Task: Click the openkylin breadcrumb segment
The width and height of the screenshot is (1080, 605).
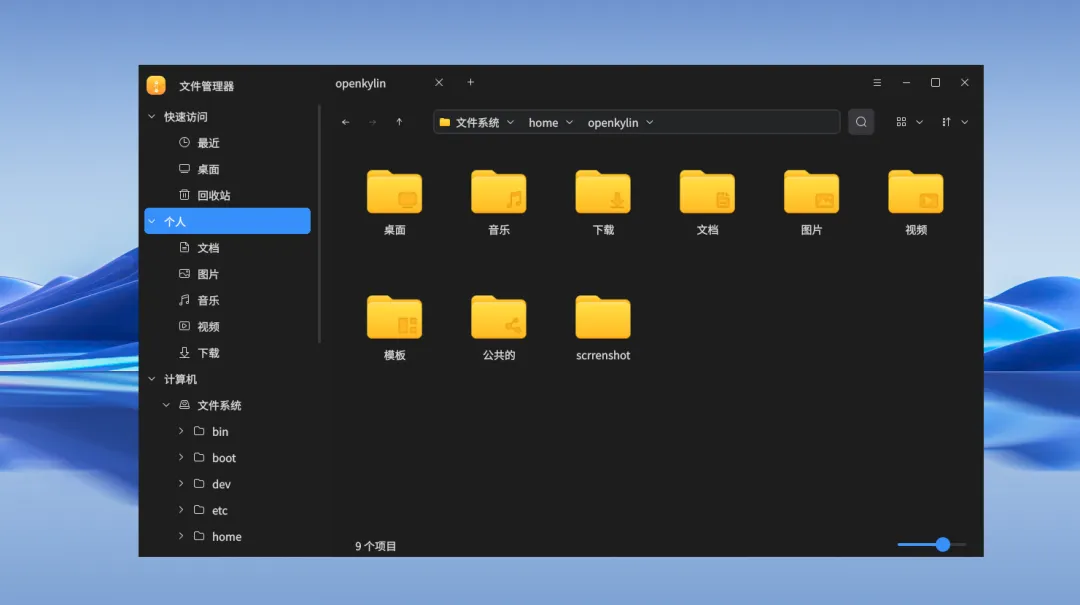Action: (x=613, y=122)
